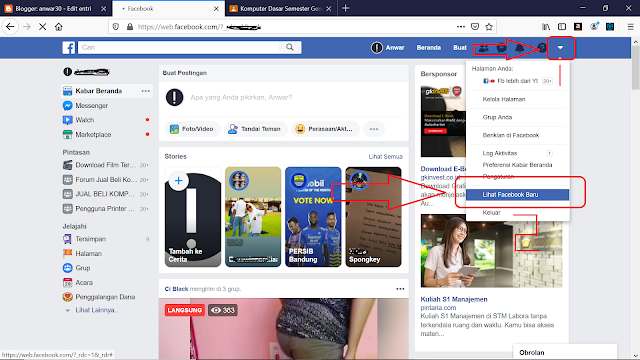Screen dimensions: 640x360
Task: Select Grup Anda menu item
Action: click(497, 117)
